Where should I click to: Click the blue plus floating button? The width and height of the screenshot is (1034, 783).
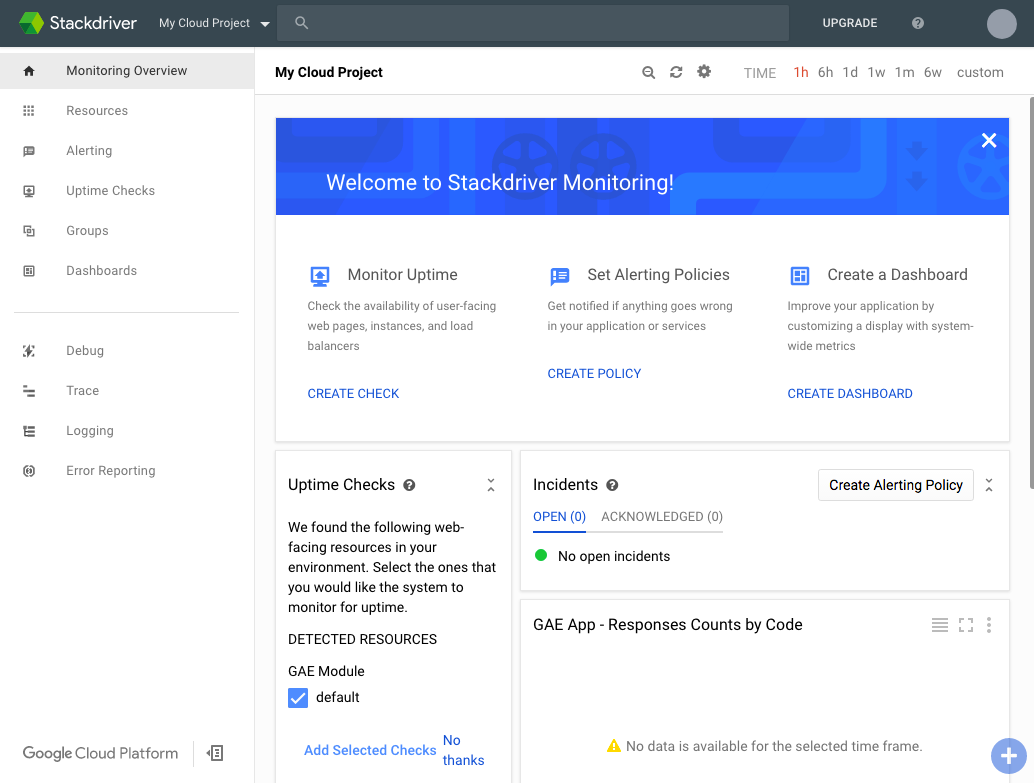click(1008, 756)
